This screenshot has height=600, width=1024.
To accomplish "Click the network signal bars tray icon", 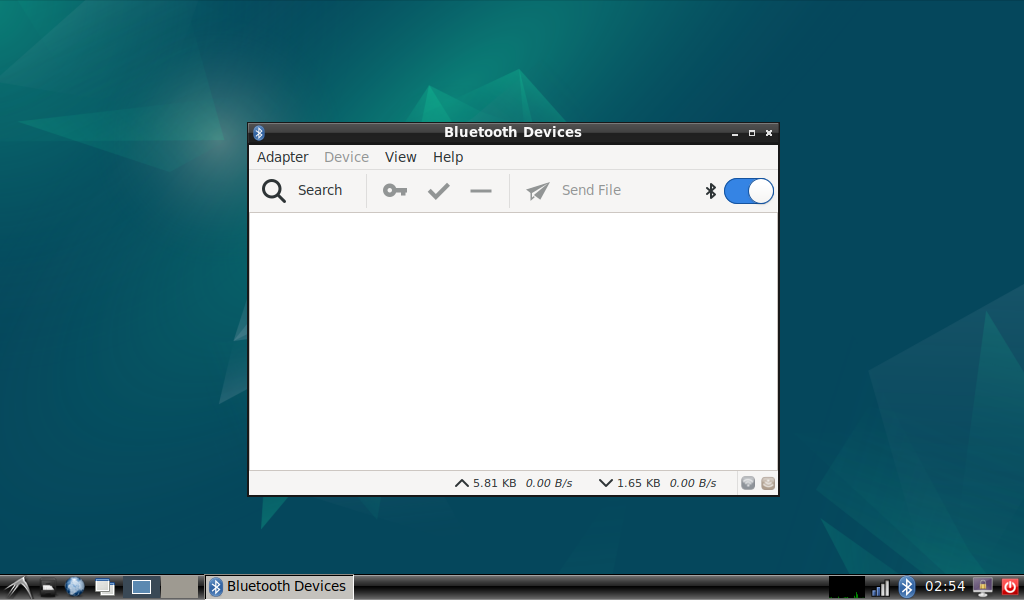I will click(x=881, y=588).
